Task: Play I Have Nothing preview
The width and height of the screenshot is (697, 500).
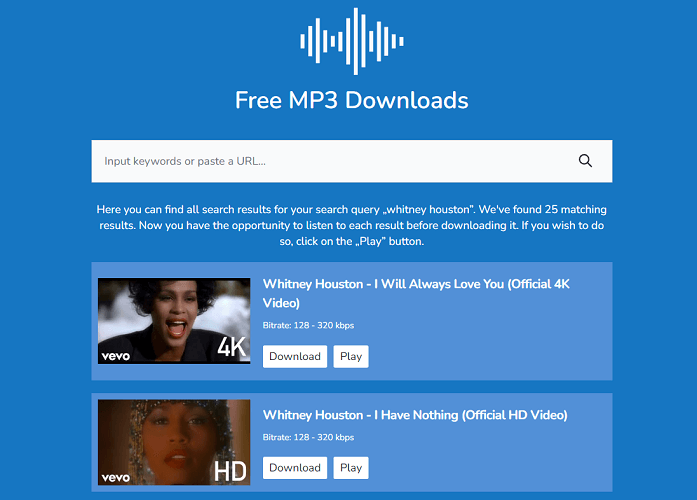Action: [351, 468]
